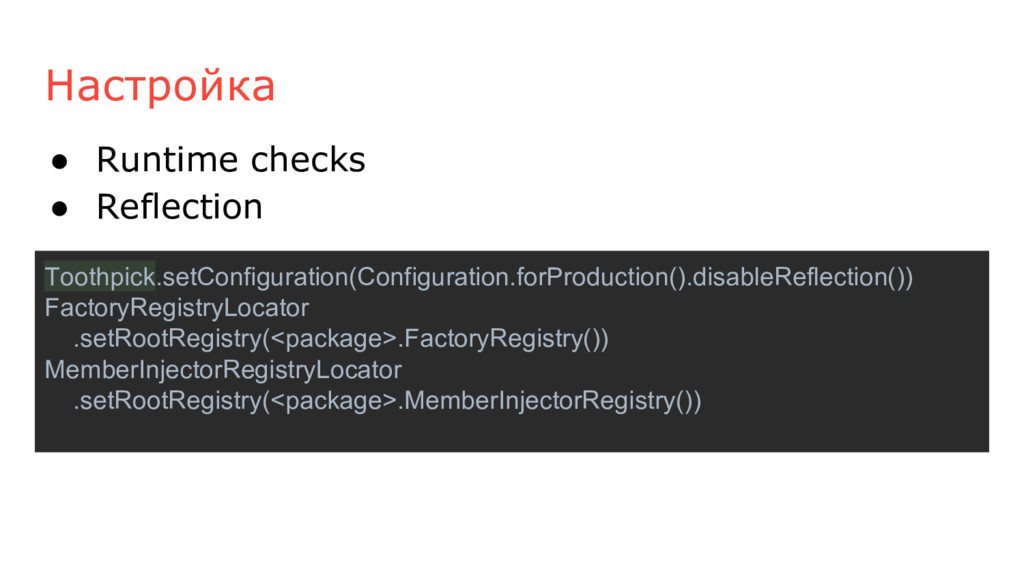Click setConfiguration in the first code line
1024x576 pixels.
255,277
